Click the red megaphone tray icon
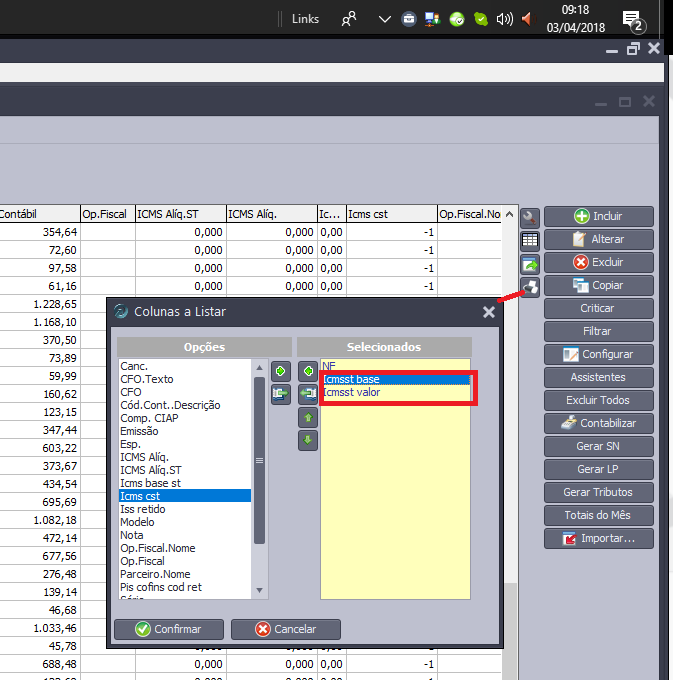Image resolution: width=673 pixels, height=680 pixels. [x=526, y=19]
